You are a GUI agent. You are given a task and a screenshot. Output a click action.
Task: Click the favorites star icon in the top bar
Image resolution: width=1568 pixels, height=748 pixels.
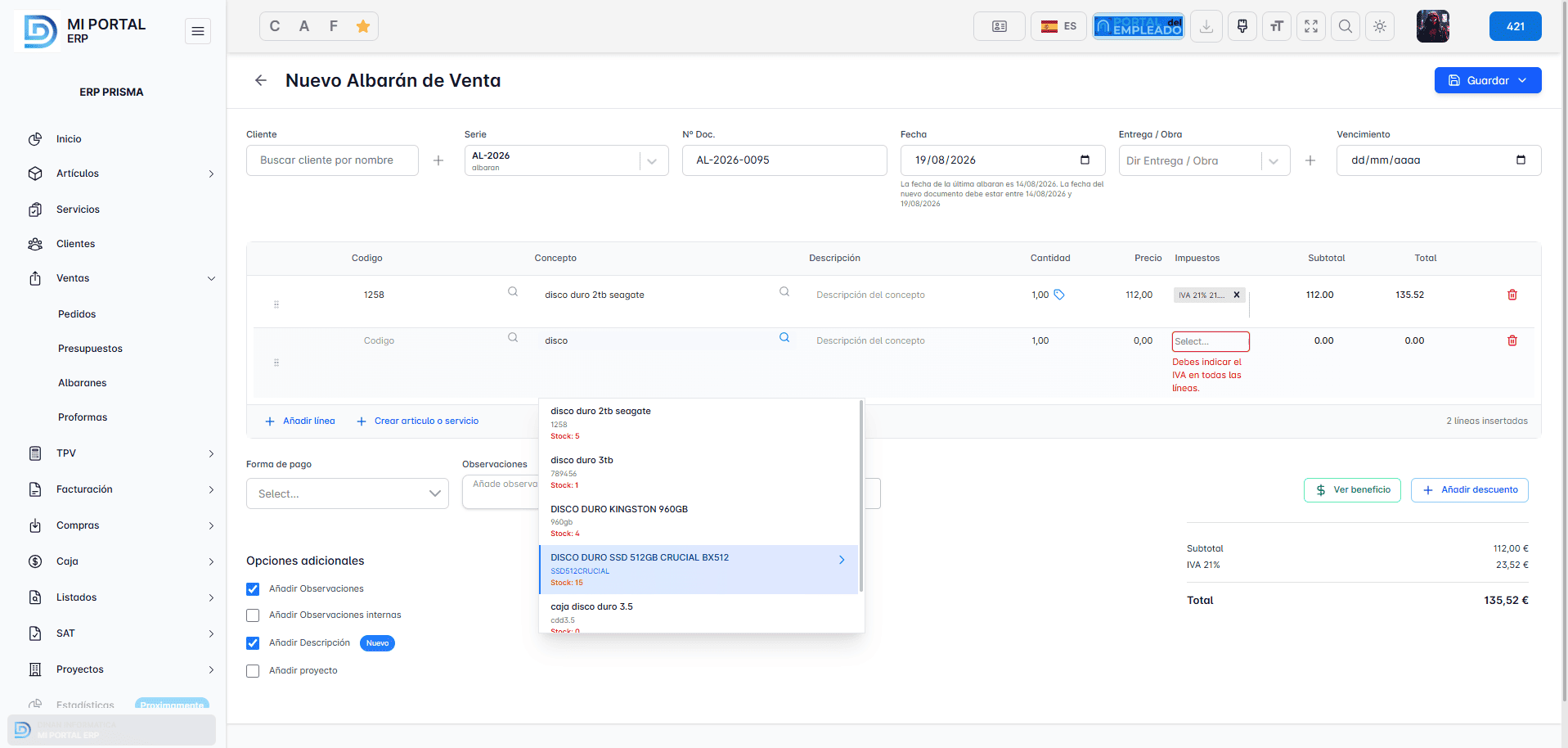(x=363, y=26)
